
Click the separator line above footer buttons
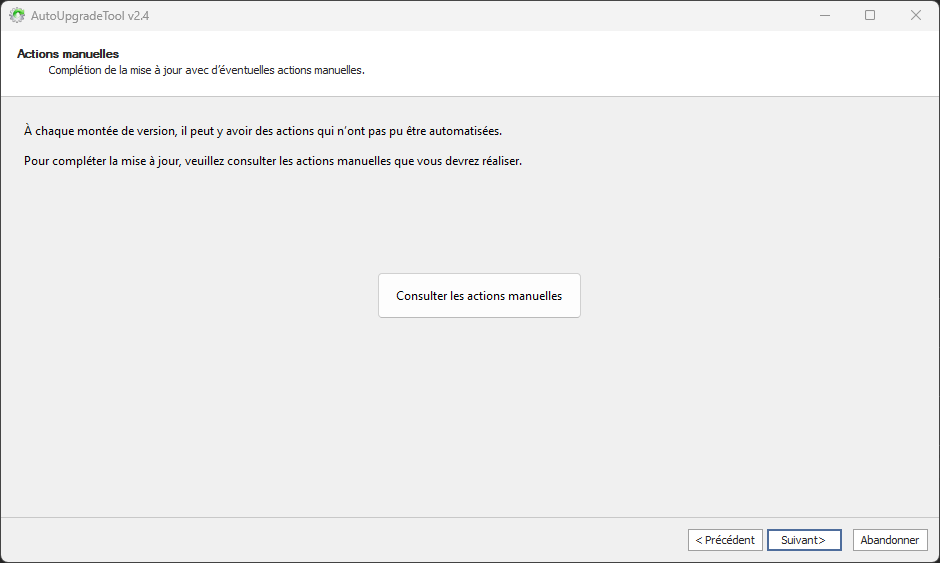point(470,517)
